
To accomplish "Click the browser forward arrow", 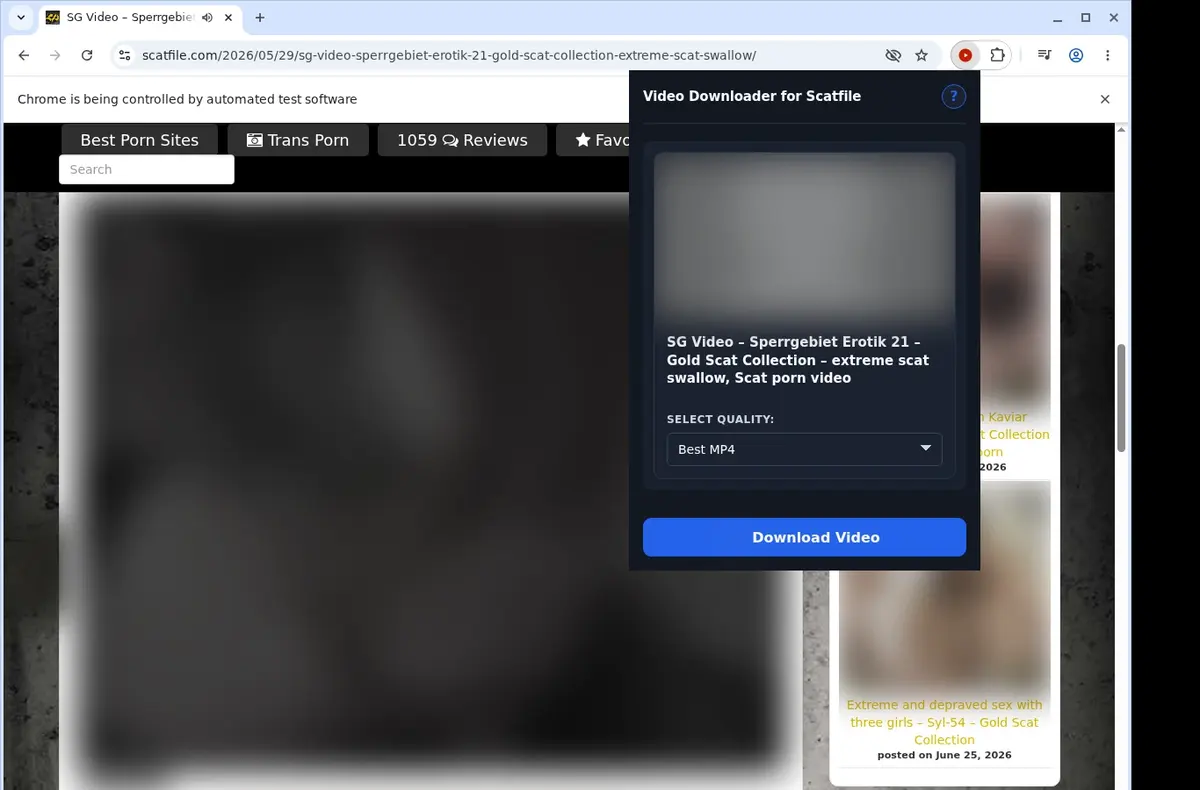I will 55,56.
